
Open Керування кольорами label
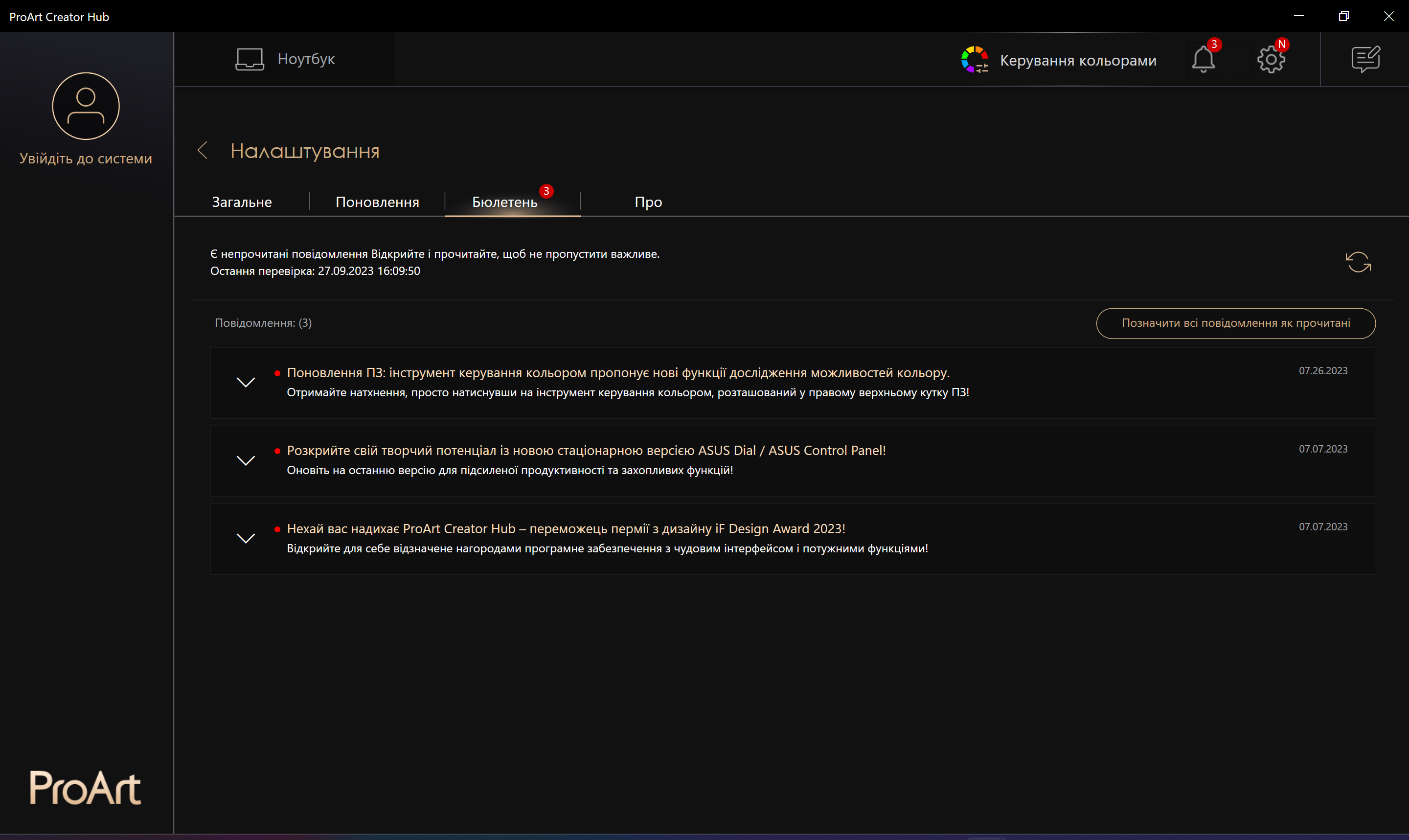coord(1077,61)
